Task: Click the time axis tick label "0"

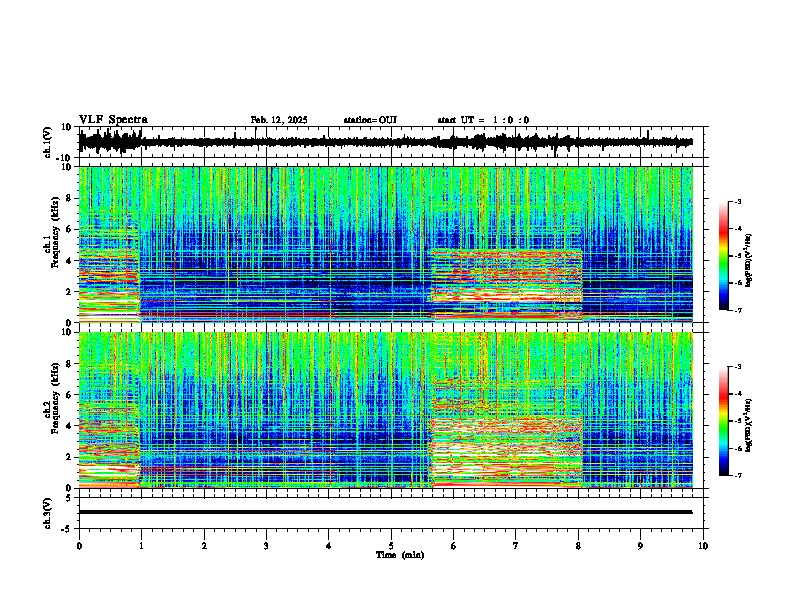Action: pyautogui.click(x=79, y=546)
